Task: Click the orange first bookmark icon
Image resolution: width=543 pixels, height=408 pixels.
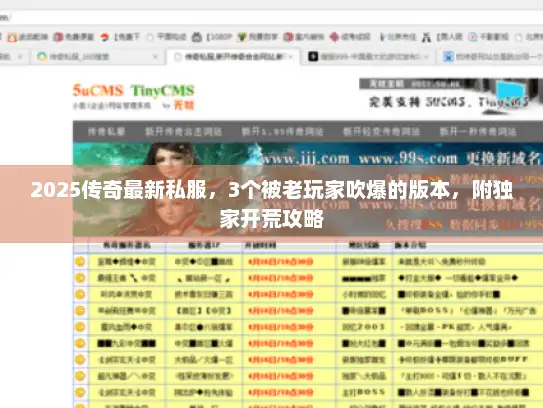Action: point(12,37)
